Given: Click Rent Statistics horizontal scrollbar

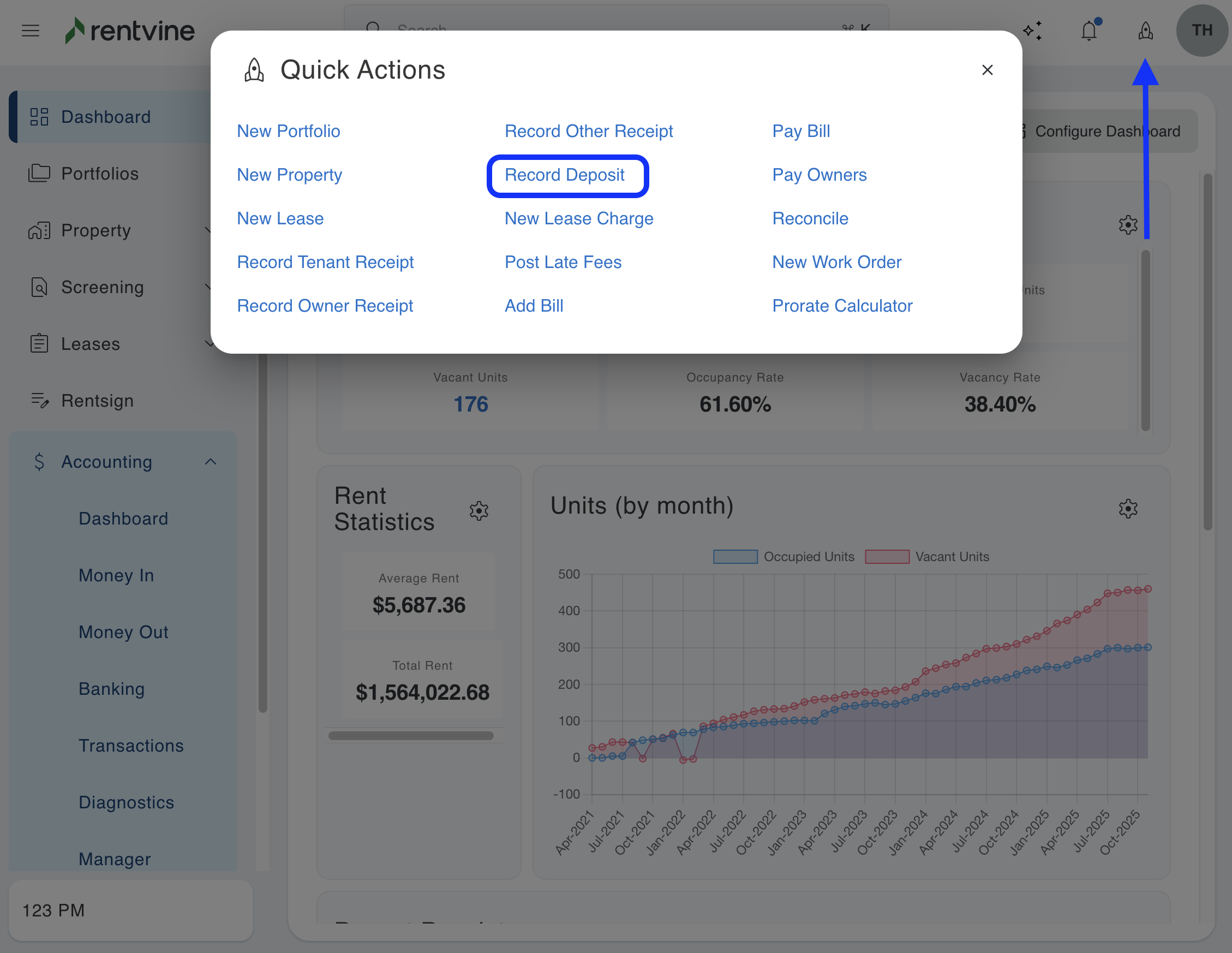Looking at the screenshot, I should point(411,736).
